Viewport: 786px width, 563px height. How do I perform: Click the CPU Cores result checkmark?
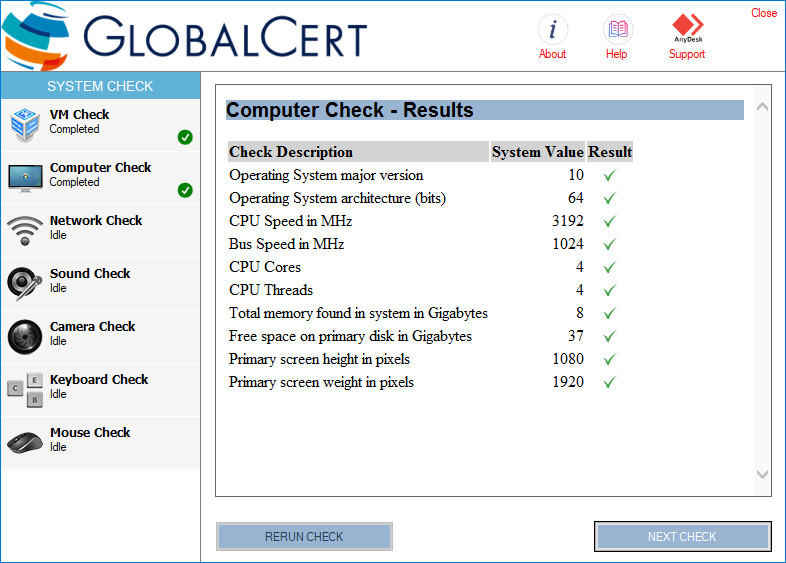[x=609, y=267]
